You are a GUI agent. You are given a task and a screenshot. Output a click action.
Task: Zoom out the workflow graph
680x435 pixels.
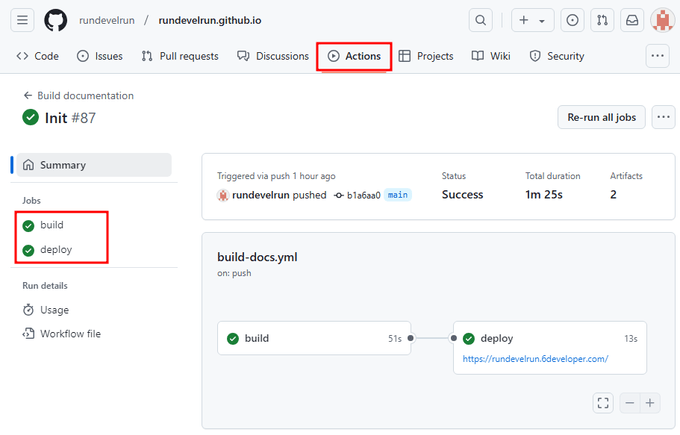(630, 403)
